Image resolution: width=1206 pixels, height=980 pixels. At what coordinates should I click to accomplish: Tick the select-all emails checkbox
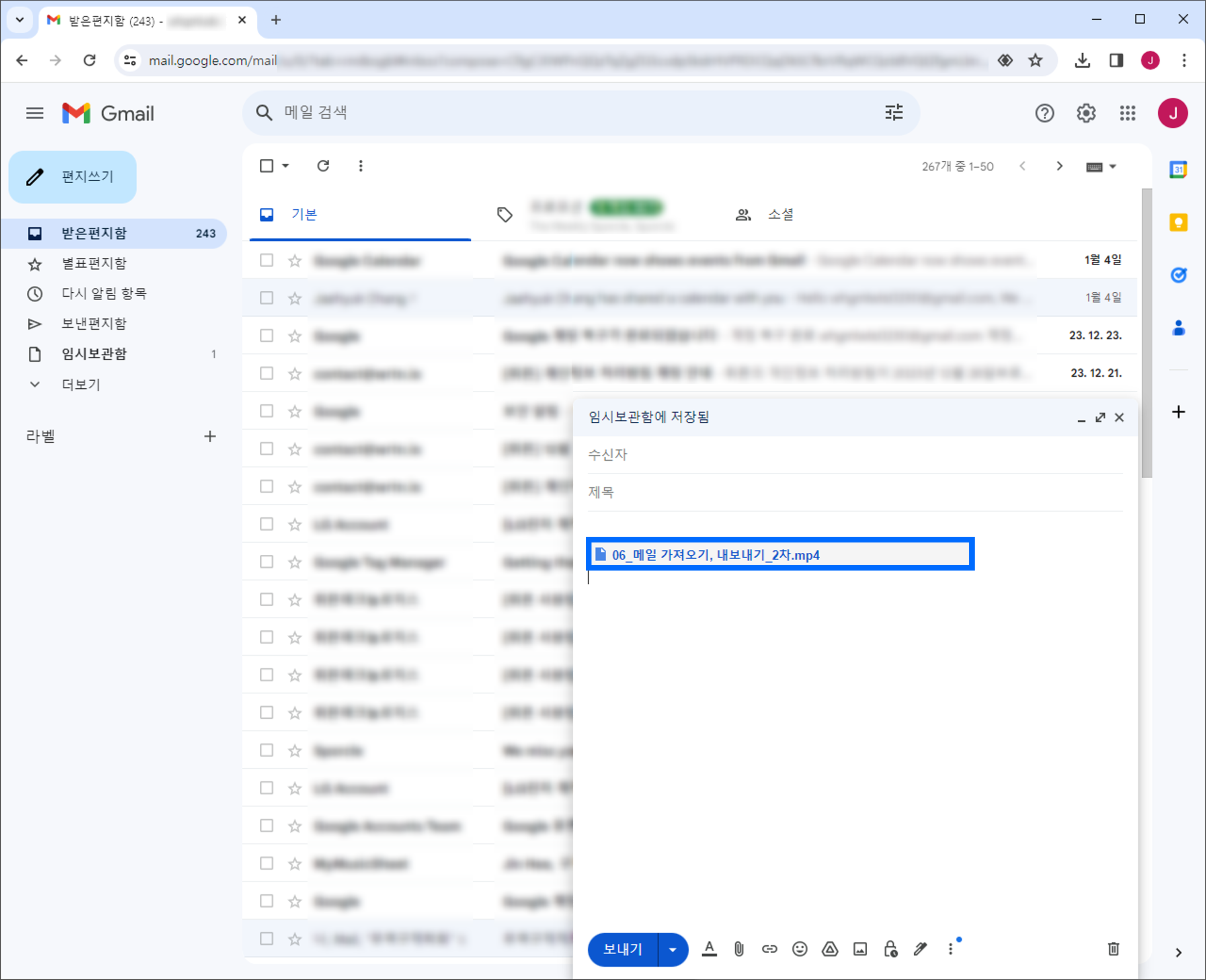pyautogui.click(x=267, y=166)
